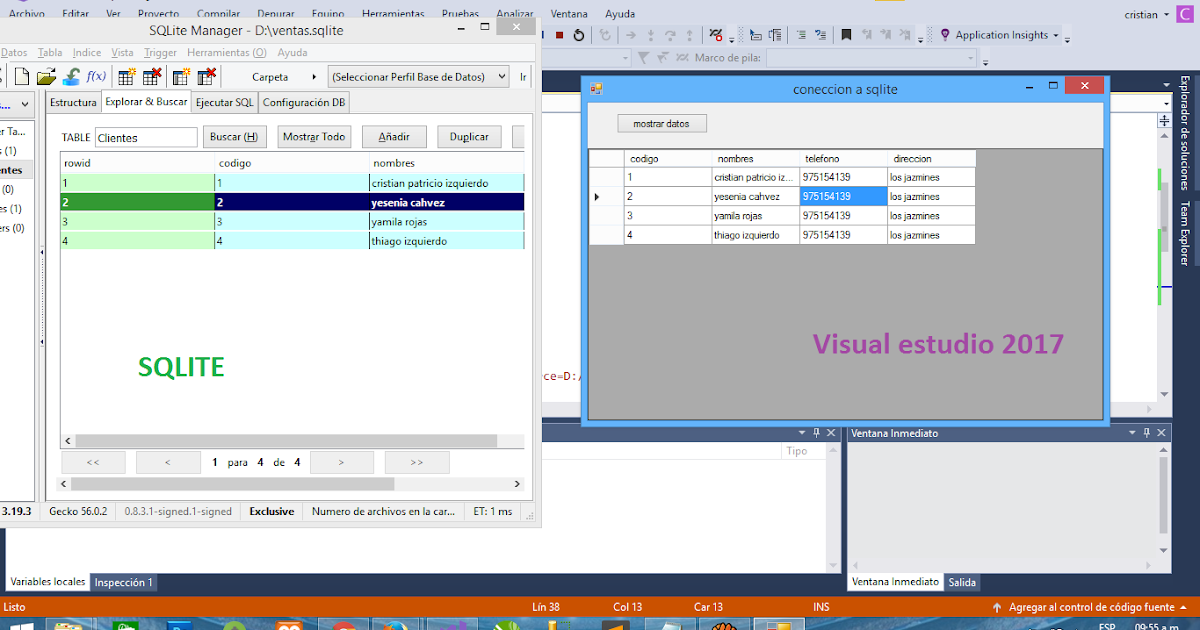Screen dimensions: 1200x630
Task: Open Application Insights via the lightbulb icon
Action: point(944,34)
